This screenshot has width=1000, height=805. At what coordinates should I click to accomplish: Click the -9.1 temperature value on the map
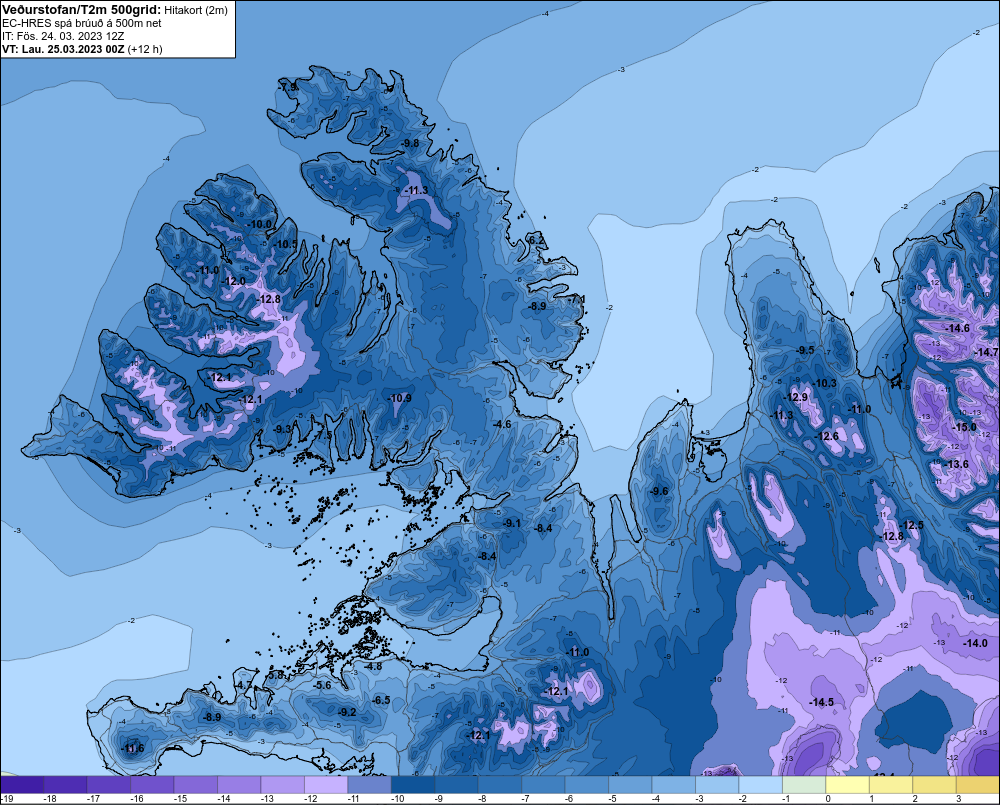pos(511,523)
